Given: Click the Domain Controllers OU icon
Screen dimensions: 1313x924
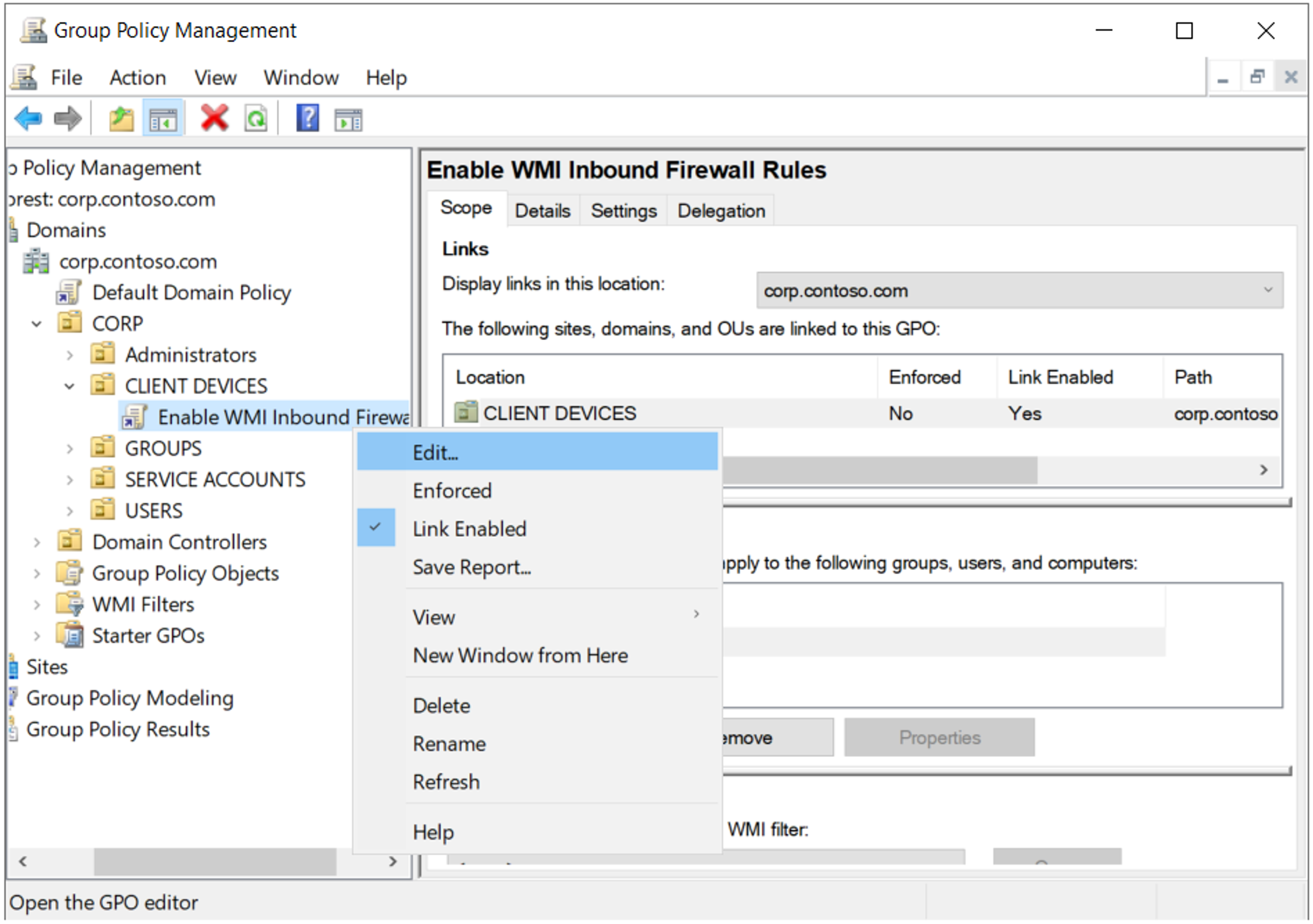Looking at the screenshot, I should pyautogui.click(x=70, y=541).
